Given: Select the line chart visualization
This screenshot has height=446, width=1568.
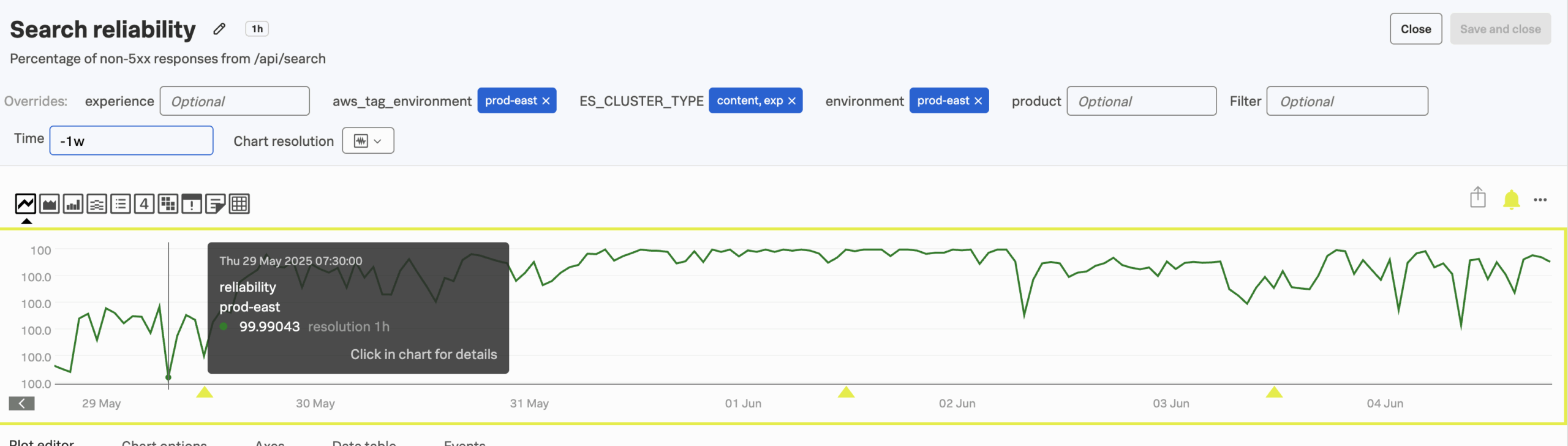Looking at the screenshot, I should [x=26, y=203].
